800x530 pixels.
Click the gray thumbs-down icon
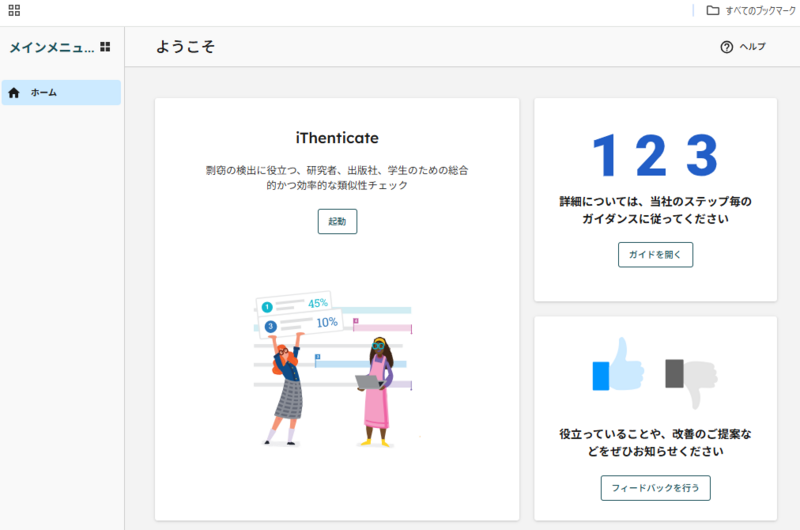click(x=692, y=383)
